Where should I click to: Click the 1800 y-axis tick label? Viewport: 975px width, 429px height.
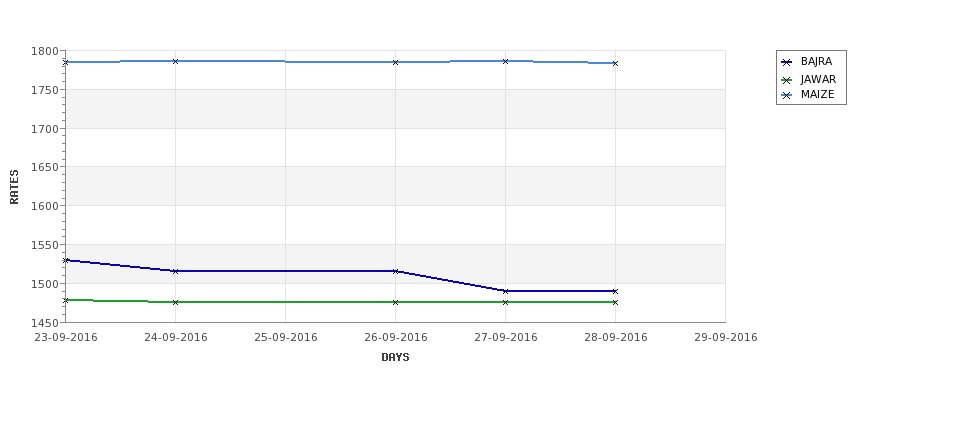[45, 52]
